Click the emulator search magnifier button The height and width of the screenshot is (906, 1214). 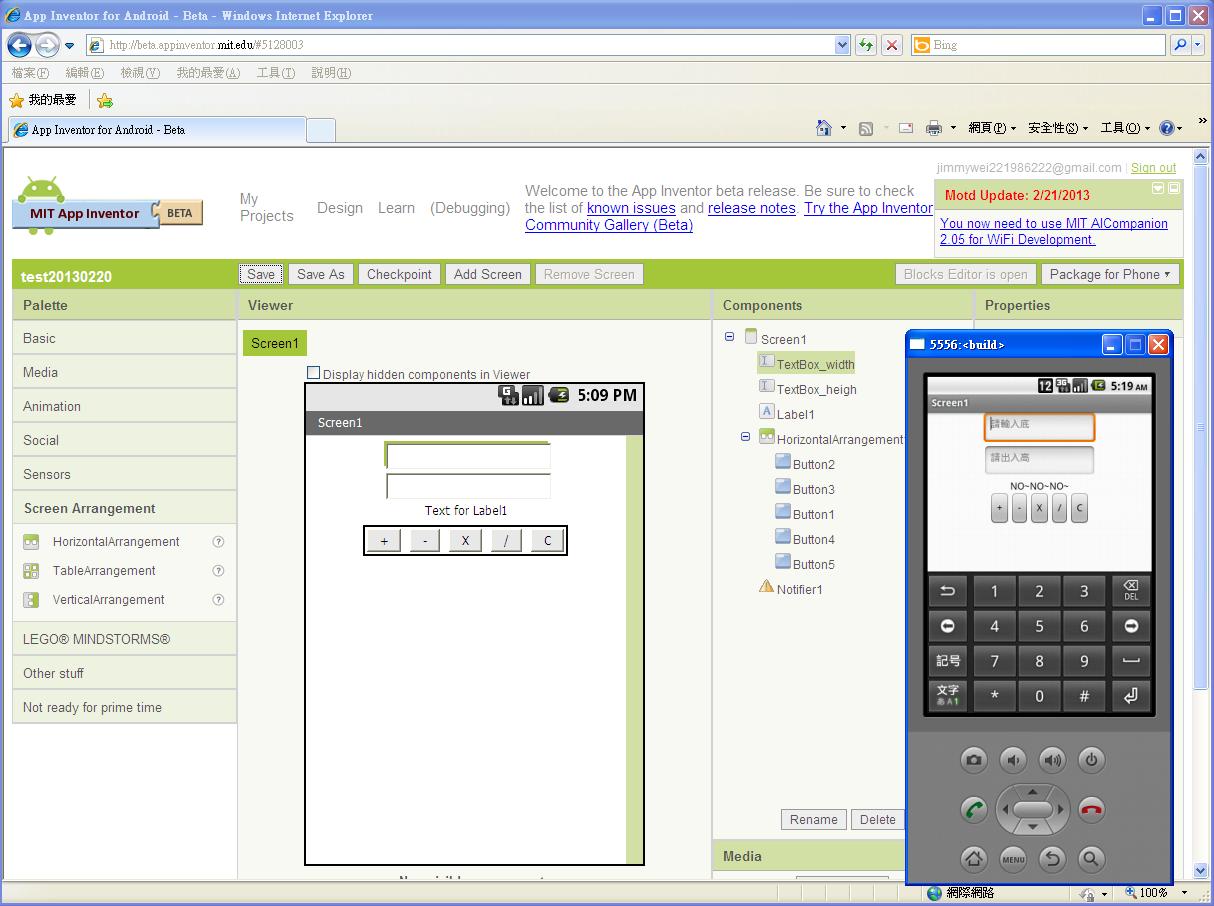[1091, 858]
